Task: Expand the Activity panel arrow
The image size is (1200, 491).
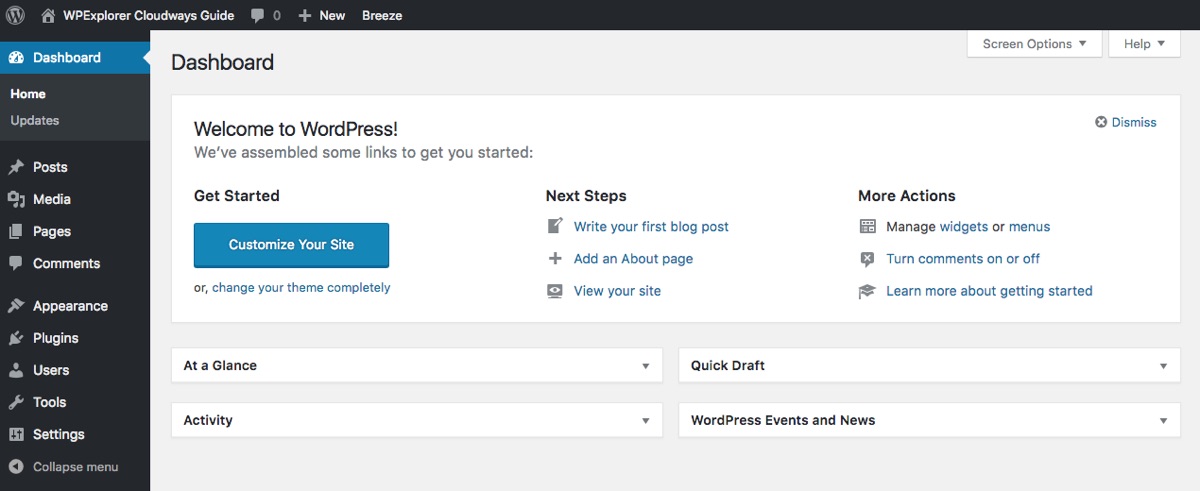Action: (646, 421)
